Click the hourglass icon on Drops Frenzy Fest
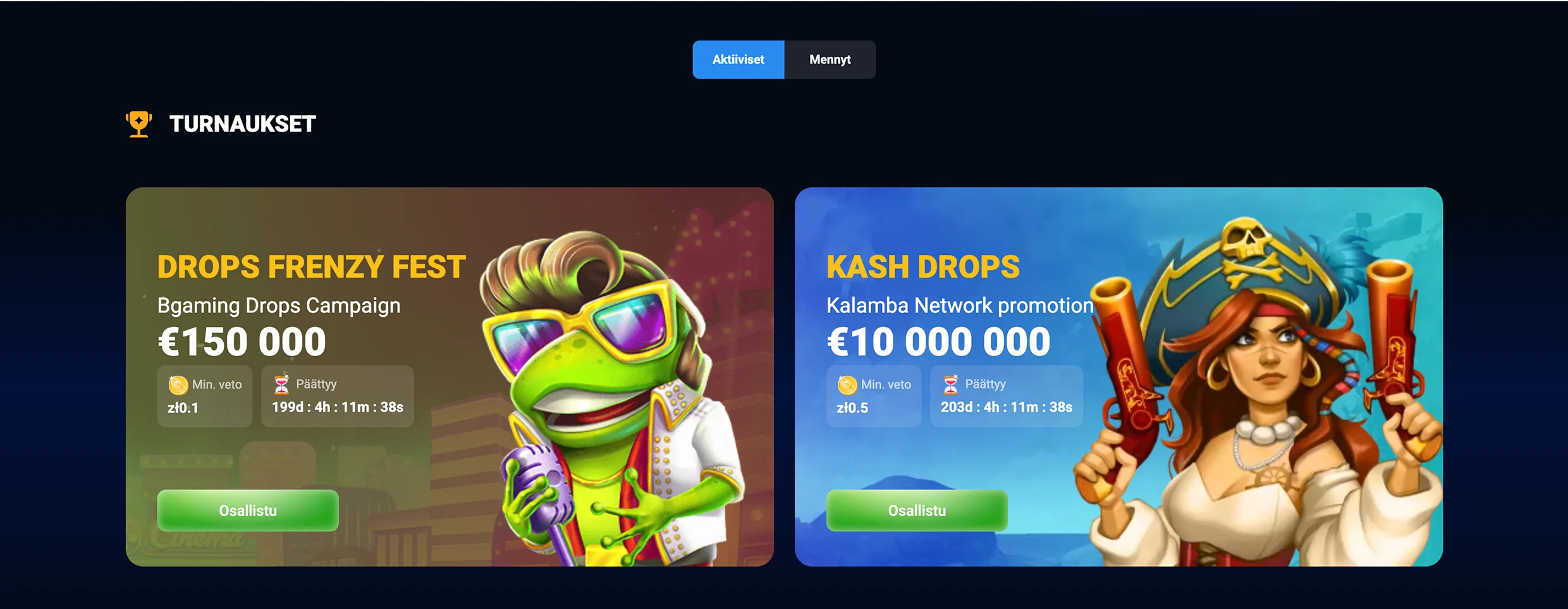1568x609 pixels. [281, 384]
